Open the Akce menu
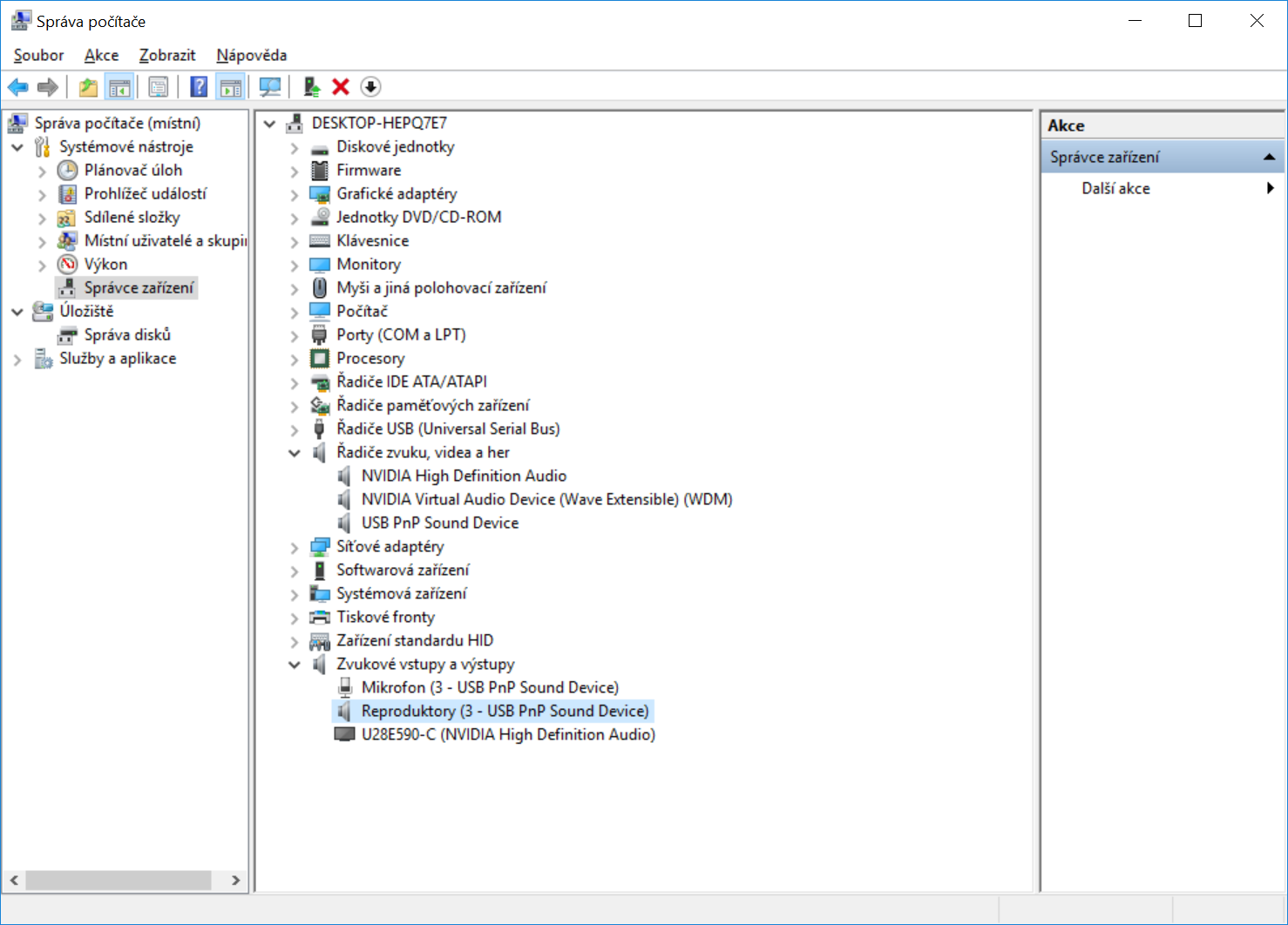1288x925 pixels. pos(101,55)
